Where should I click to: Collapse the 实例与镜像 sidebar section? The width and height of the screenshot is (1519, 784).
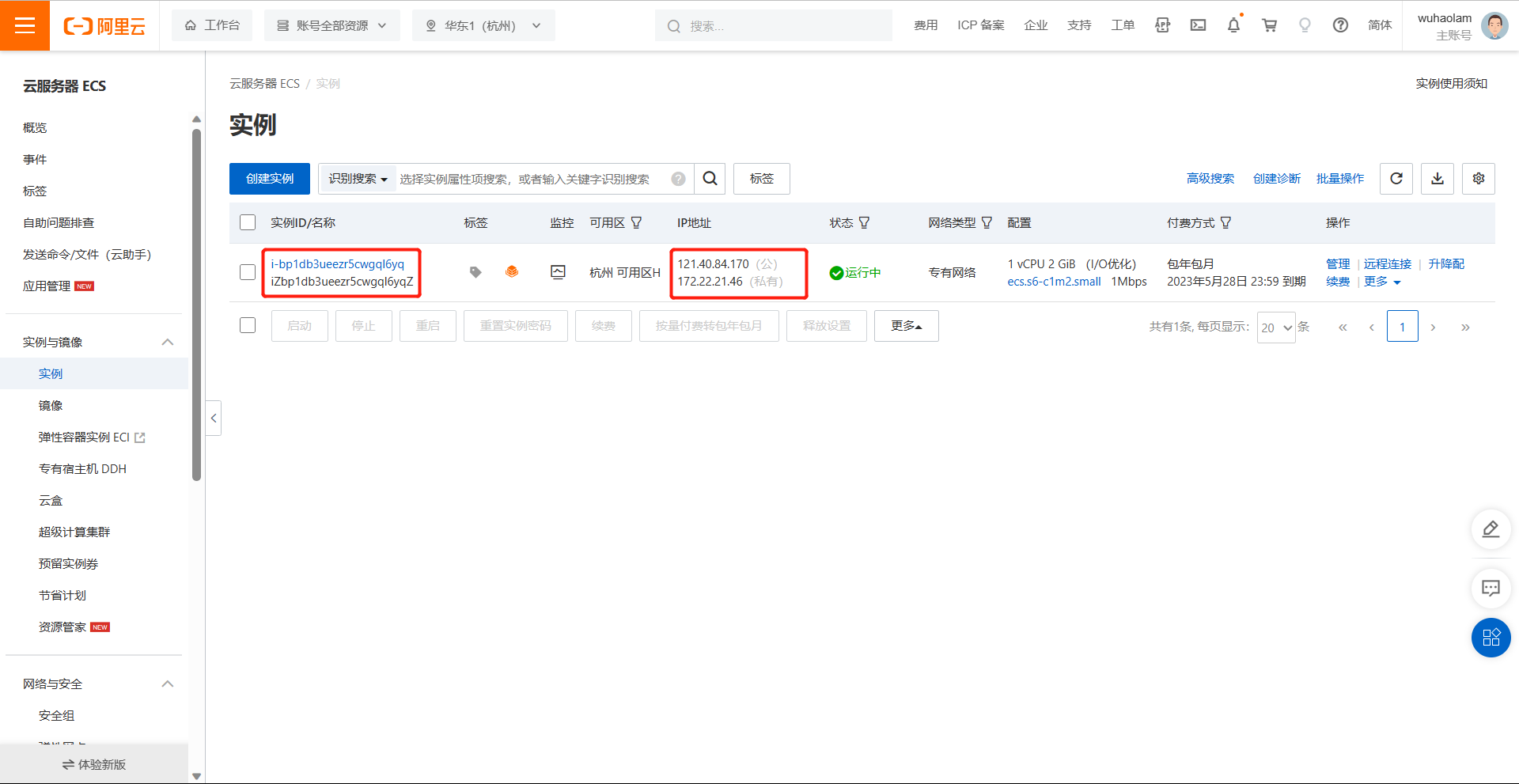[x=168, y=342]
